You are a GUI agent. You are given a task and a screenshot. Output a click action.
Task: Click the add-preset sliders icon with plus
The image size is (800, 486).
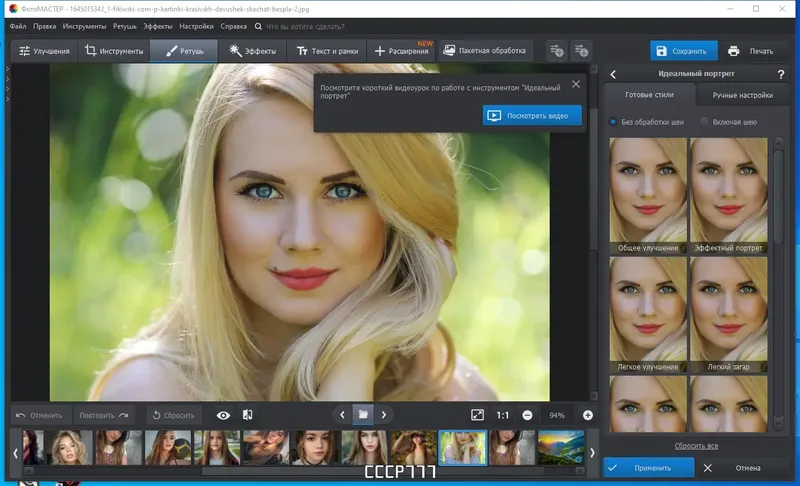click(557, 50)
